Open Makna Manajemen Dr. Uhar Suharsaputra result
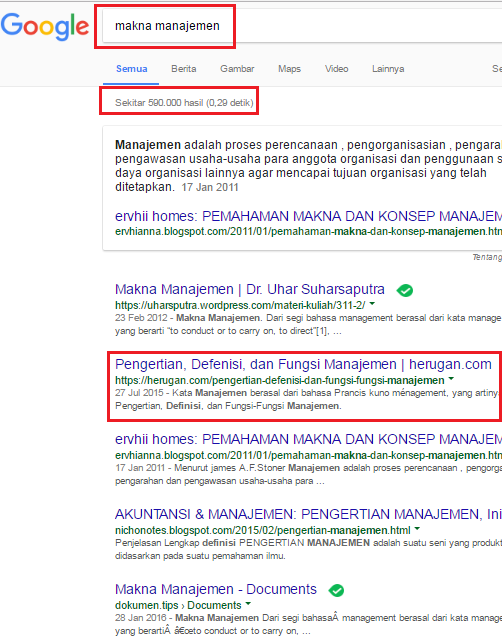Image resolution: width=502 pixels, height=641 pixels. pos(249,289)
